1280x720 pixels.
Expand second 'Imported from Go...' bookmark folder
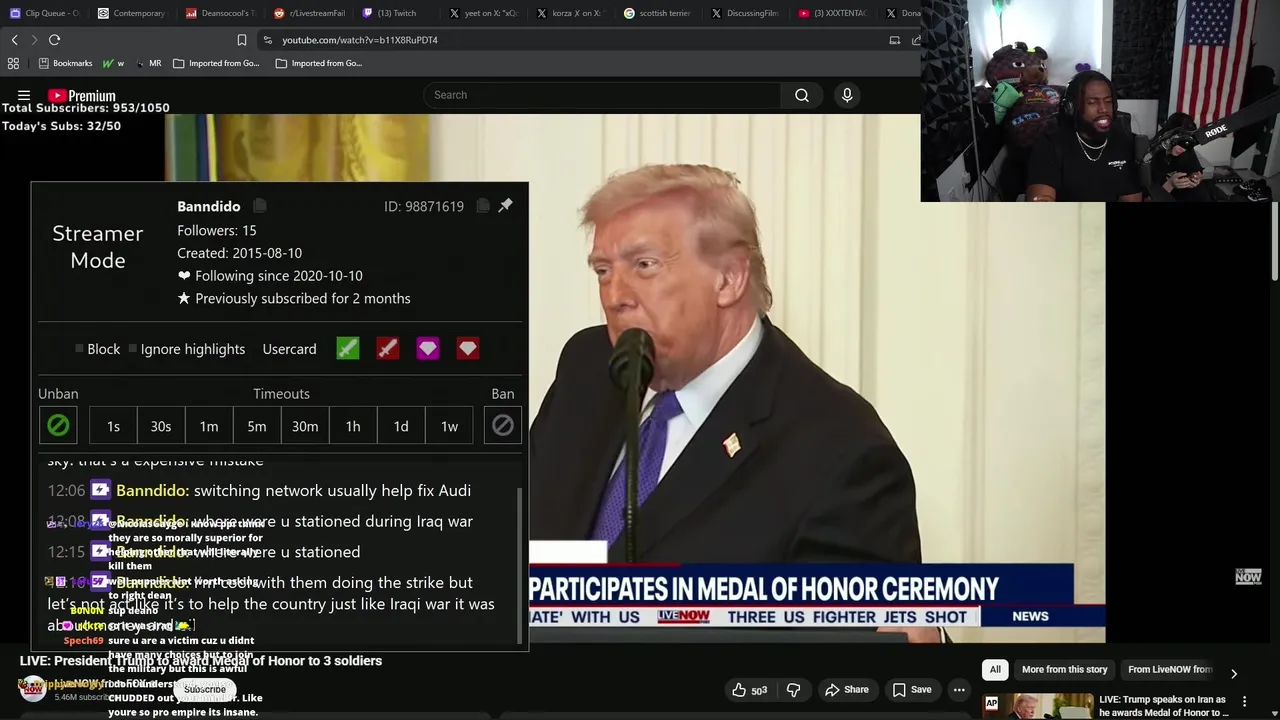pos(319,63)
